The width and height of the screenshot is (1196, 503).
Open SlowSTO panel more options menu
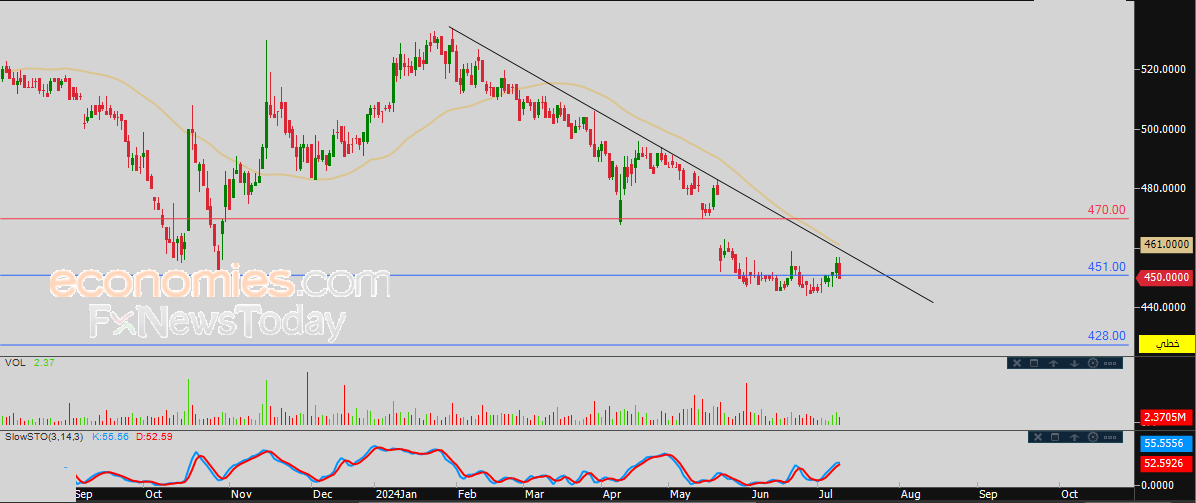tap(1111, 437)
